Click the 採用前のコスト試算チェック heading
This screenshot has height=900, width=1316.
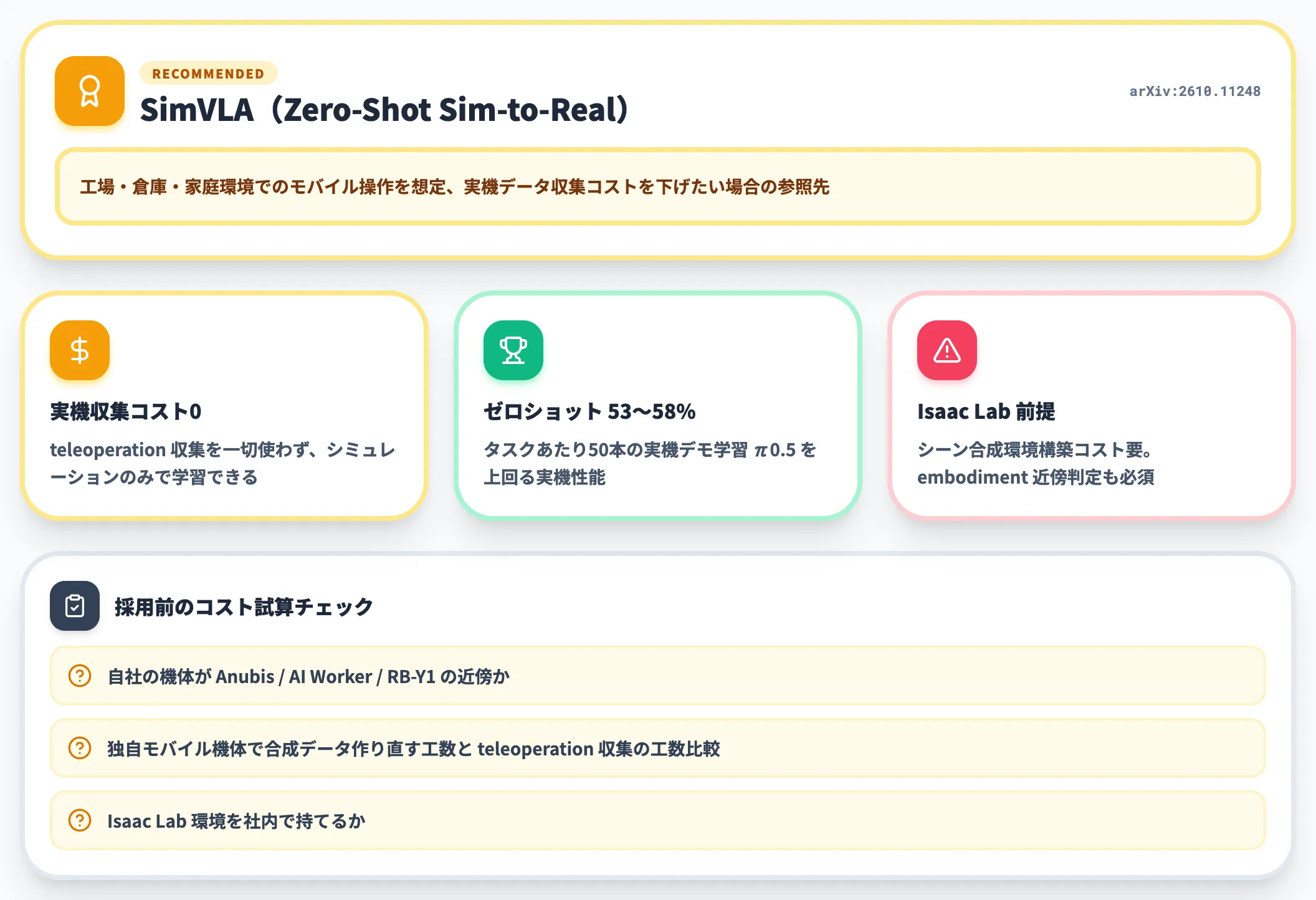click(x=244, y=606)
